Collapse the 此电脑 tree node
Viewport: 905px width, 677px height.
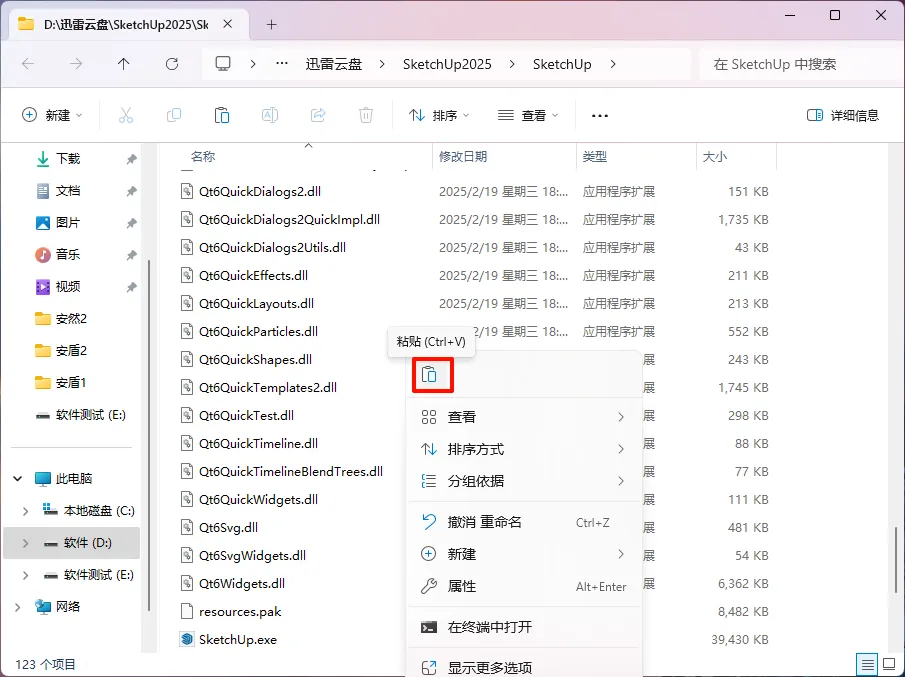(x=18, y=478)
